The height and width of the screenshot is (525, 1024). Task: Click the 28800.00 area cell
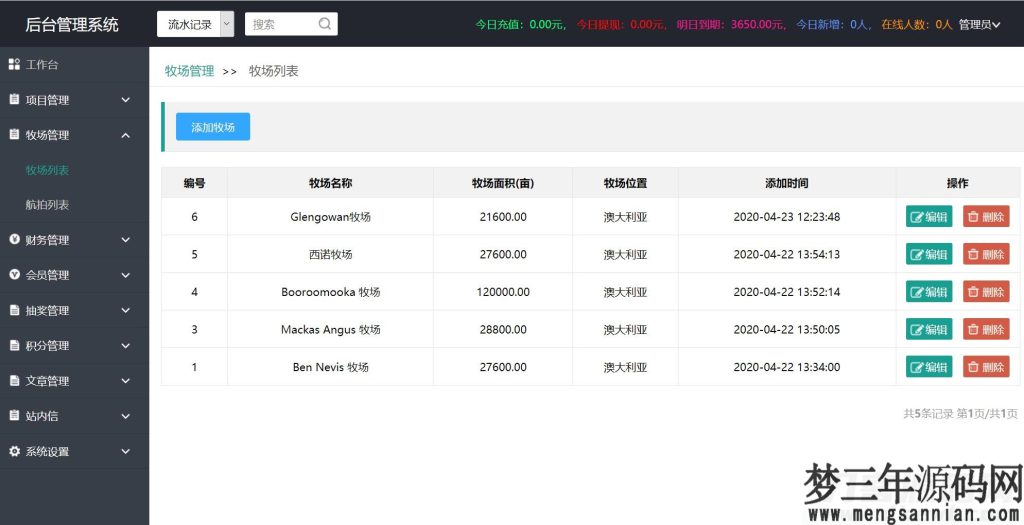coord(503,330)
